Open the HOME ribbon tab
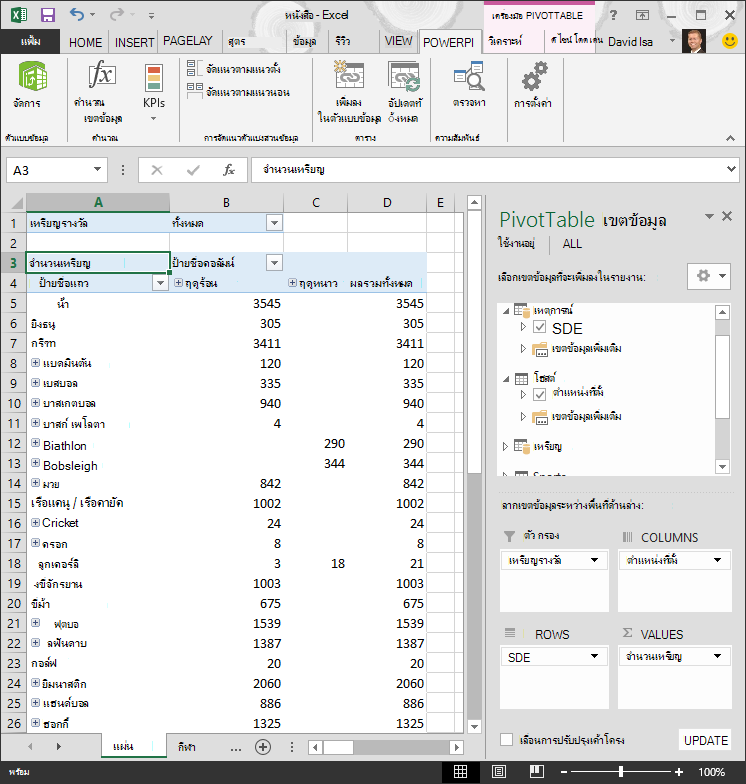This screenshot has width=746, height=784. pyautogui.click(x=86, y=42)
